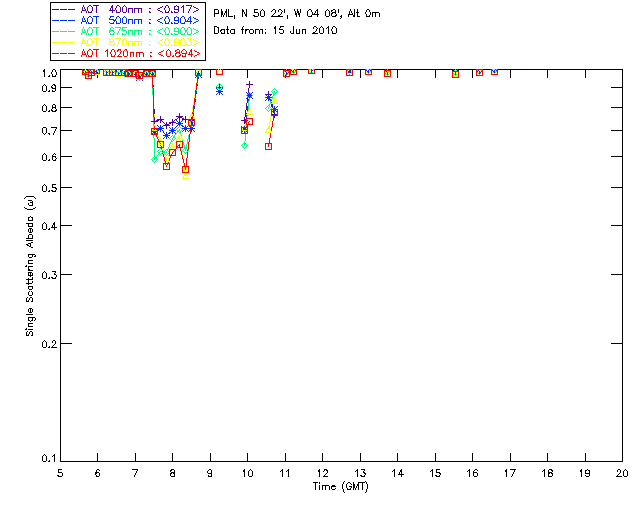Click the green diamond marker near 7.5 GMT

[x=154, y=159]
